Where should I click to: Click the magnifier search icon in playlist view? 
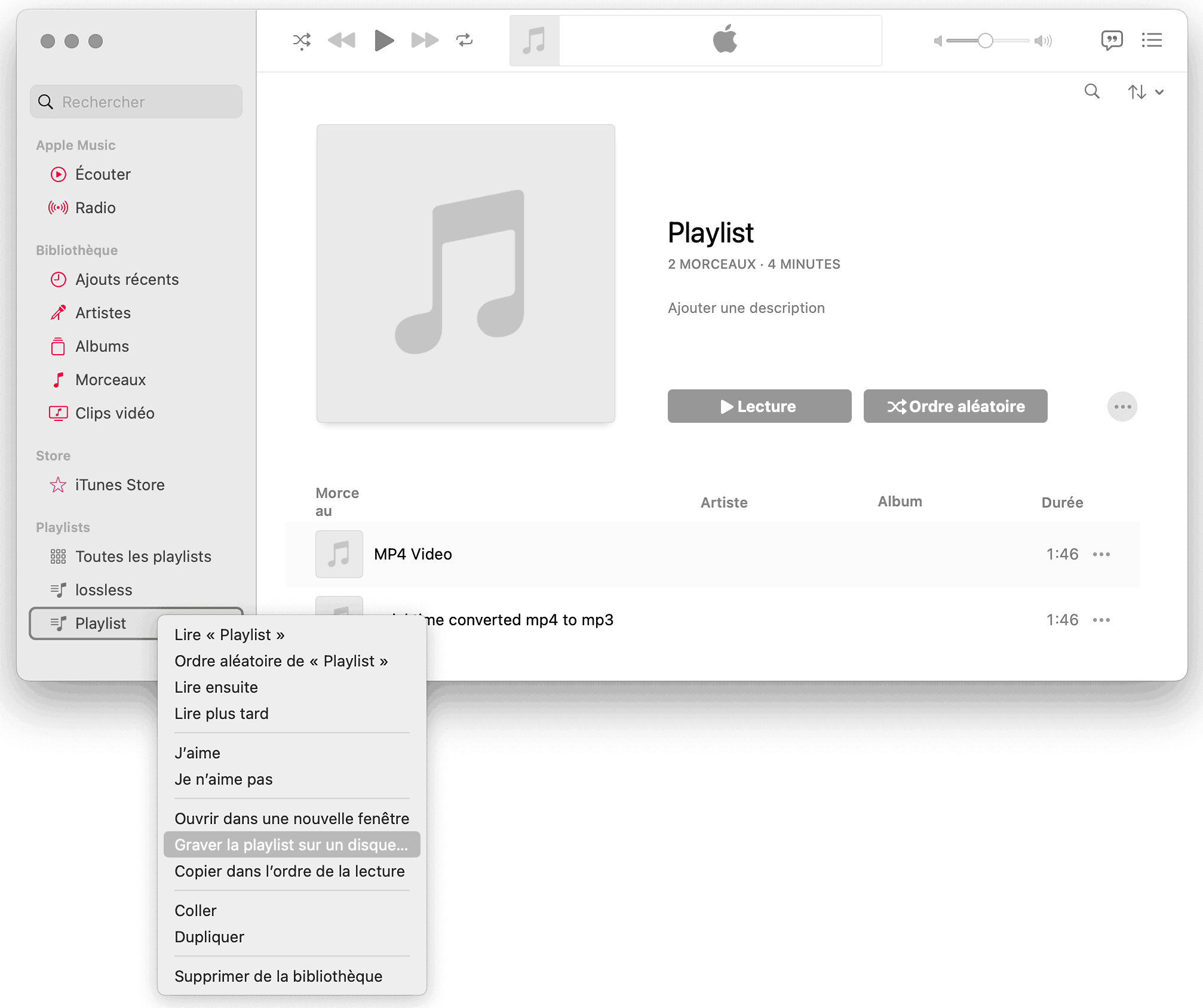point(1092,91)
